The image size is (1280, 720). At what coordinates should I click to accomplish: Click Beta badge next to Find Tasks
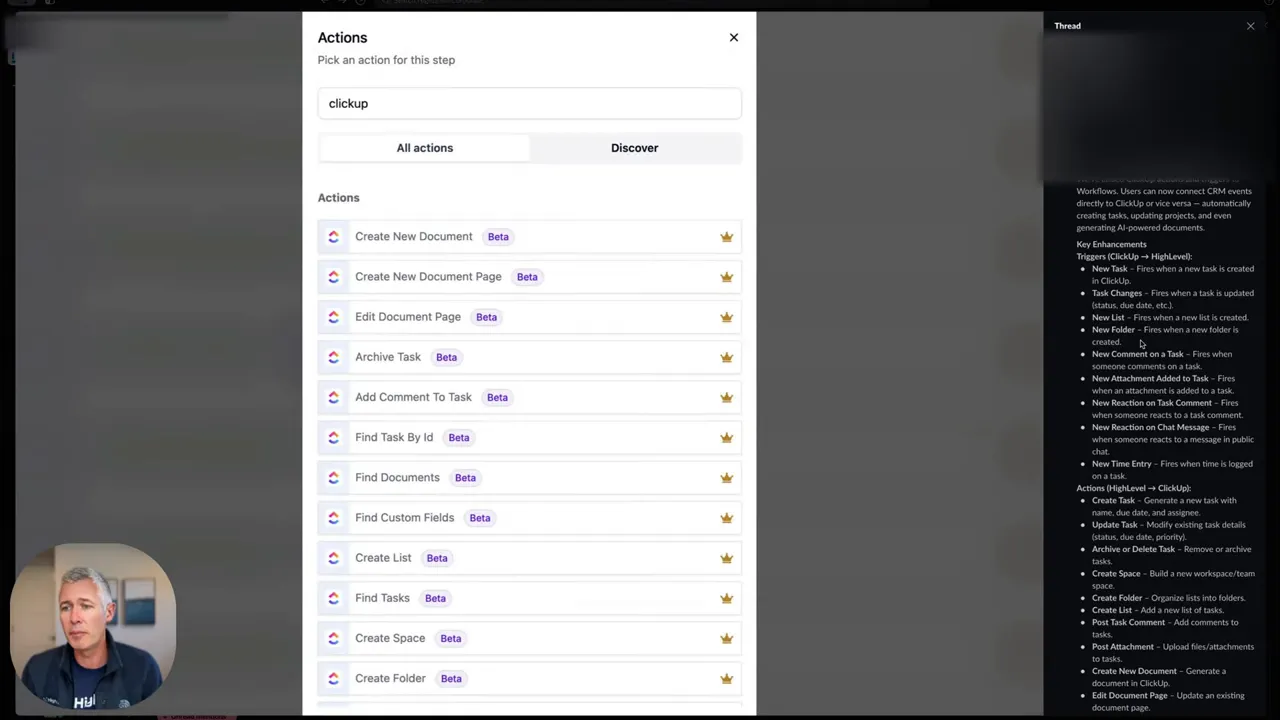[435, 598]
